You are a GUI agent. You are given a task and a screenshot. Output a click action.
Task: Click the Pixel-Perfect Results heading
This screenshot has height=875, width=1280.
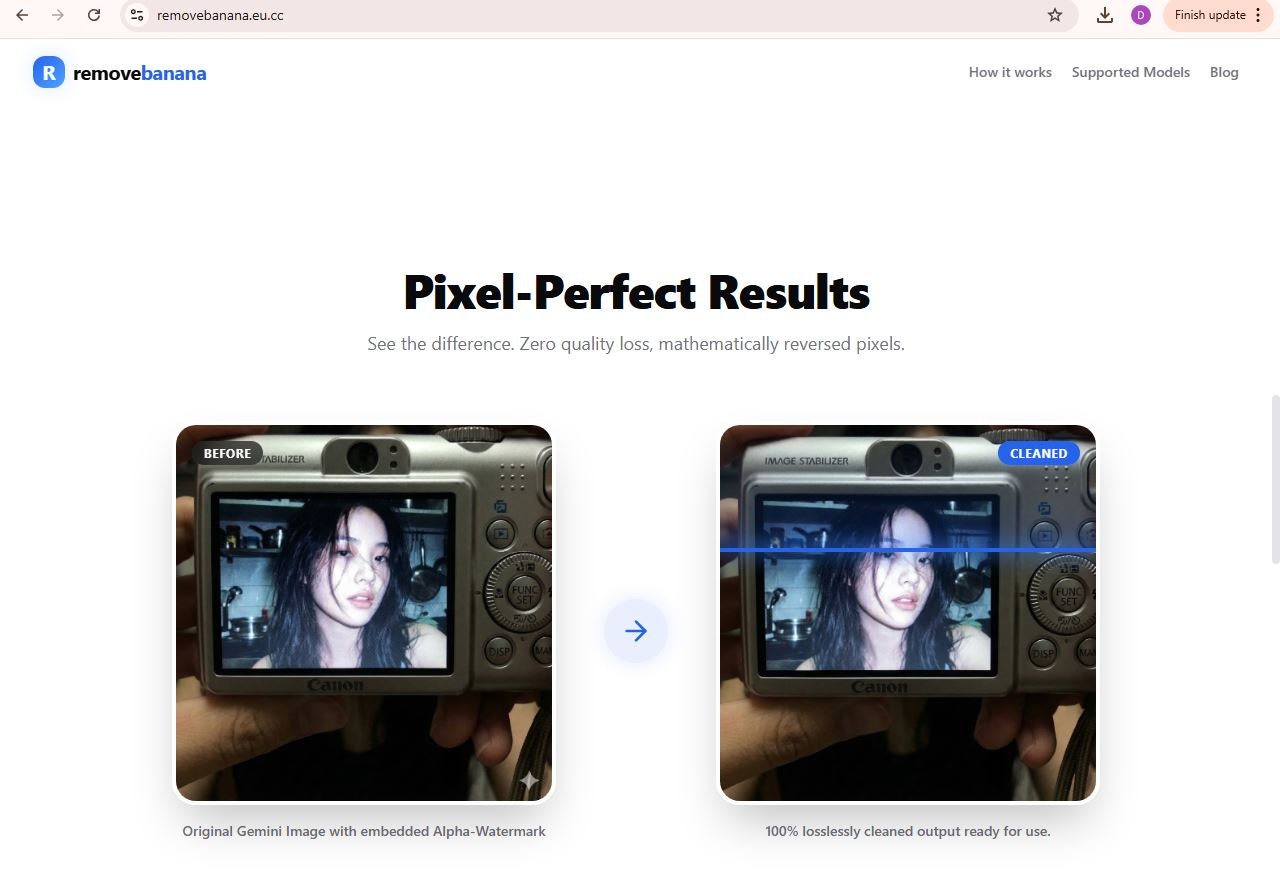pyautogui.click(x=636, y=292)
